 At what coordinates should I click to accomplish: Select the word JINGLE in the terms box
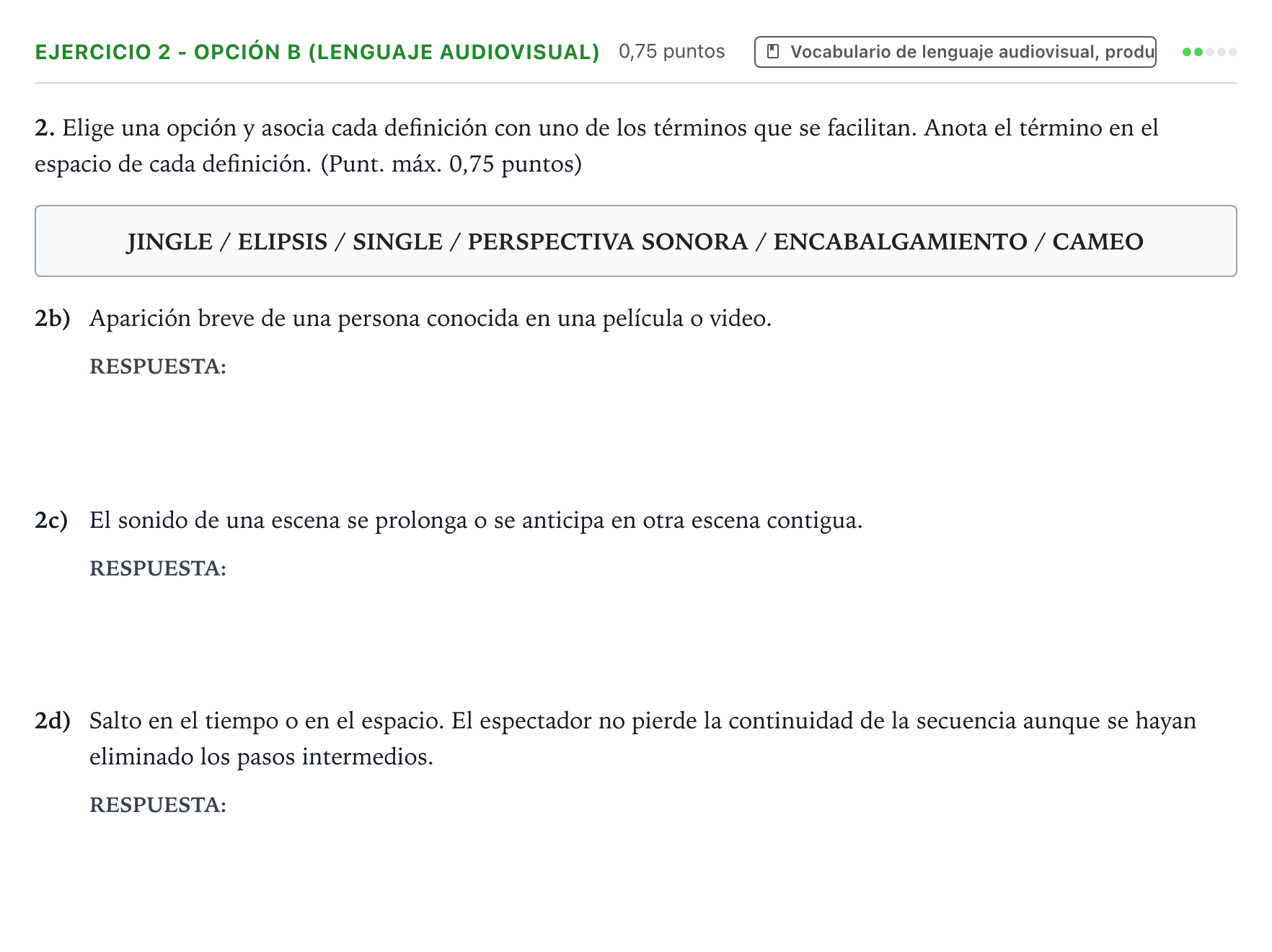coord(170,242)
